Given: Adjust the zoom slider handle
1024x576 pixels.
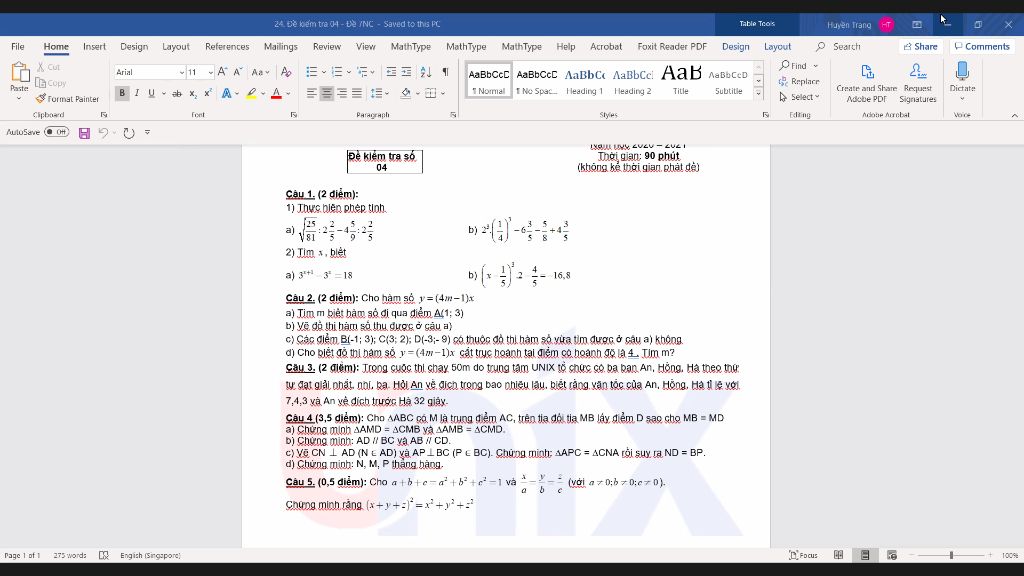Looking at the screenshot, I should point(952,555).
